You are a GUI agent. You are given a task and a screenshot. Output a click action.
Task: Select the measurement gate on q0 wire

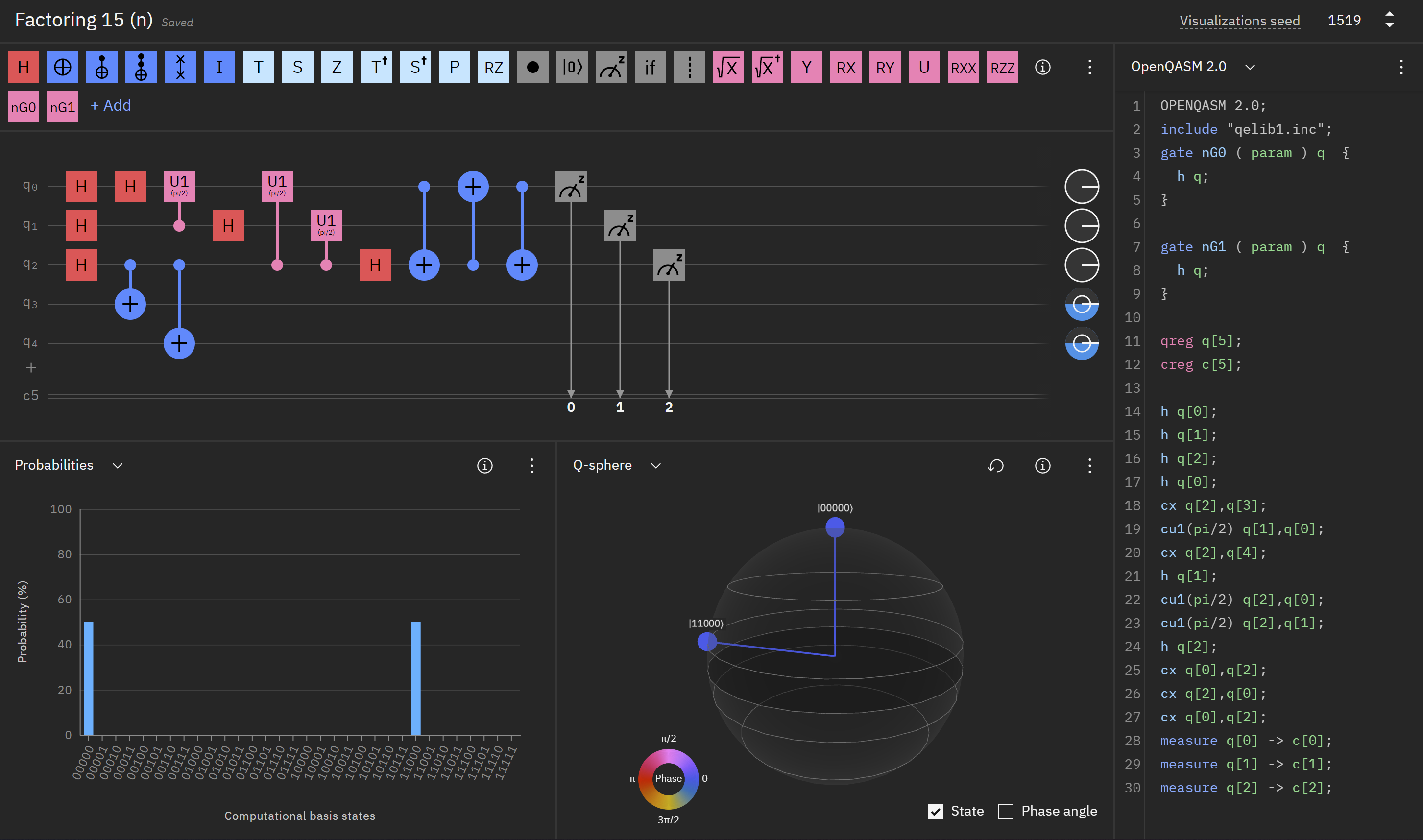pos(571,187)
